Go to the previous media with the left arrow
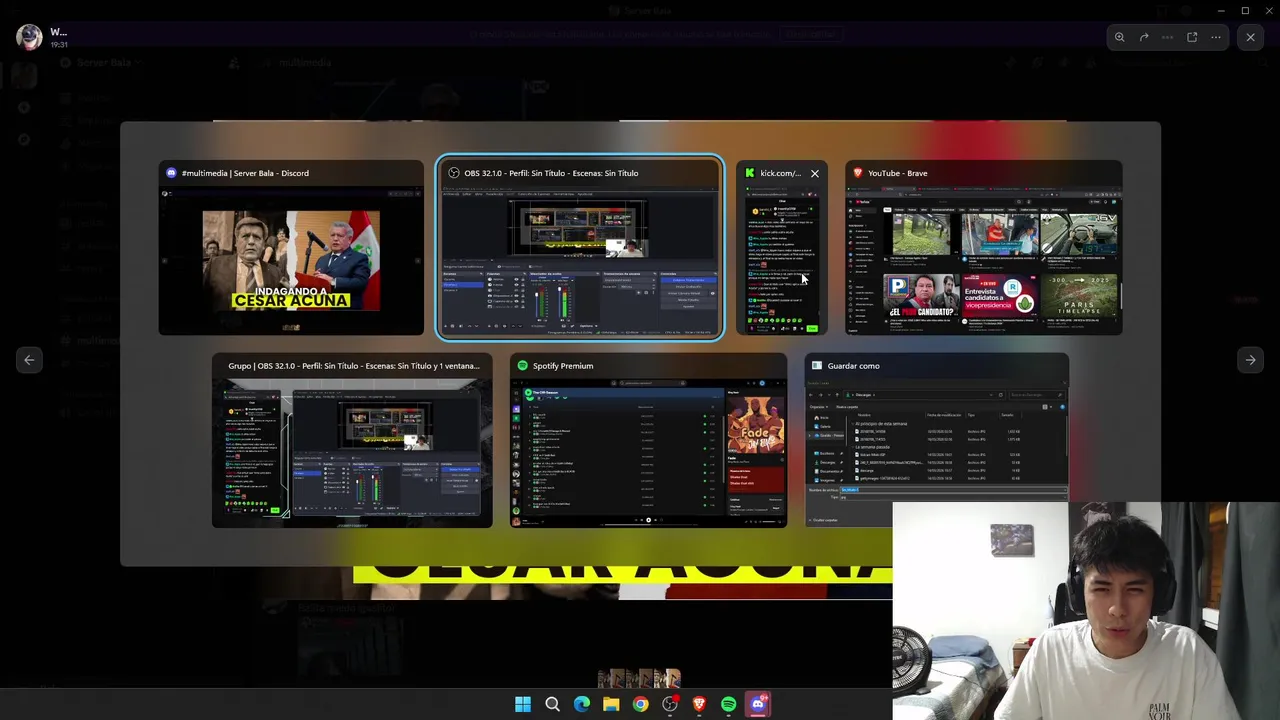The height and width of the screenshot is (720, 1280). point(29,360)
